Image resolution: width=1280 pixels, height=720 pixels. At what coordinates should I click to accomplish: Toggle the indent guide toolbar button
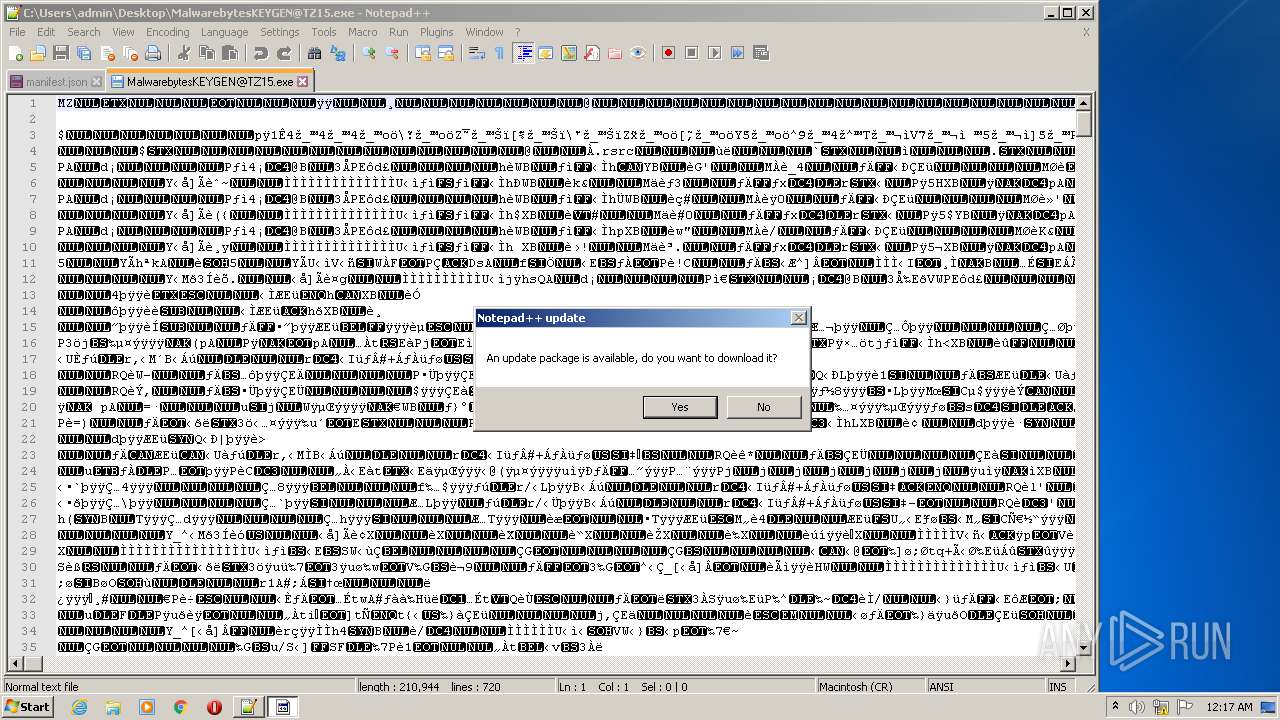pyautogui.click(x=523, y=53)
